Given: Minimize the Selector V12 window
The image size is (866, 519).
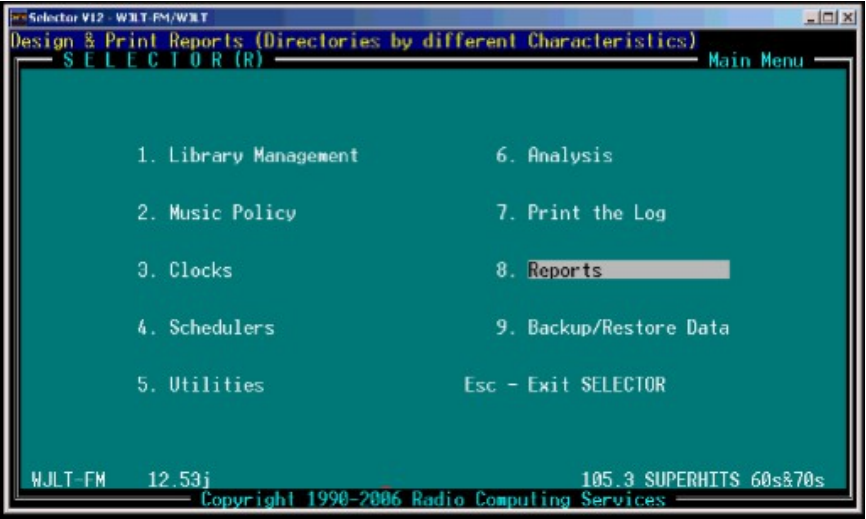Looking at the screenshot, I should (x=811, y=17).
